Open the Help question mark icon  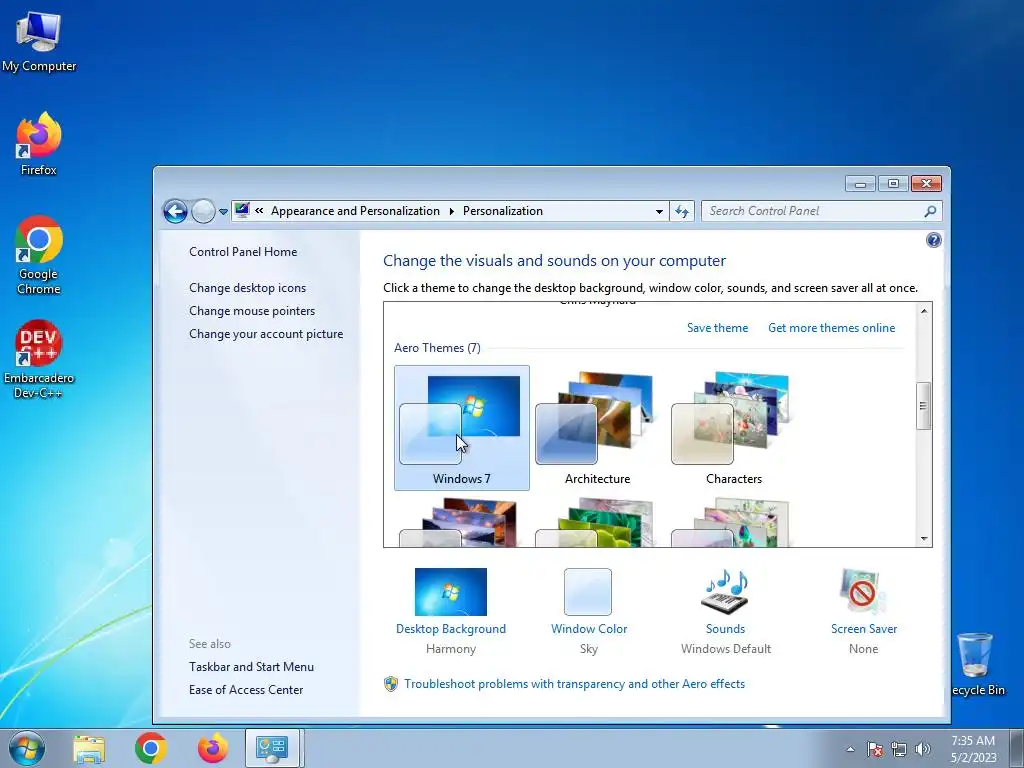[934, 240]
